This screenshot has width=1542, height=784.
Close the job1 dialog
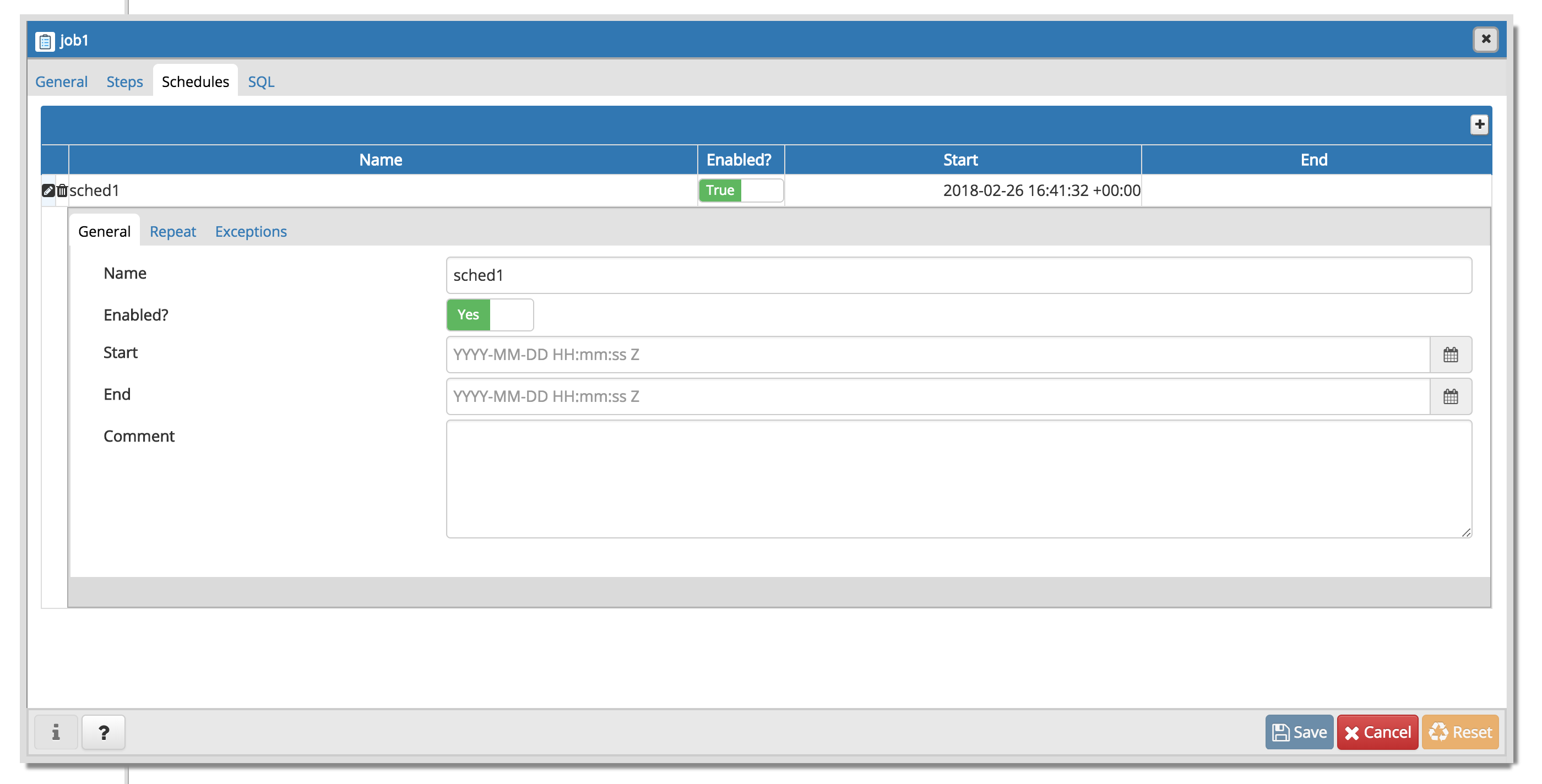click(1485, 40)
